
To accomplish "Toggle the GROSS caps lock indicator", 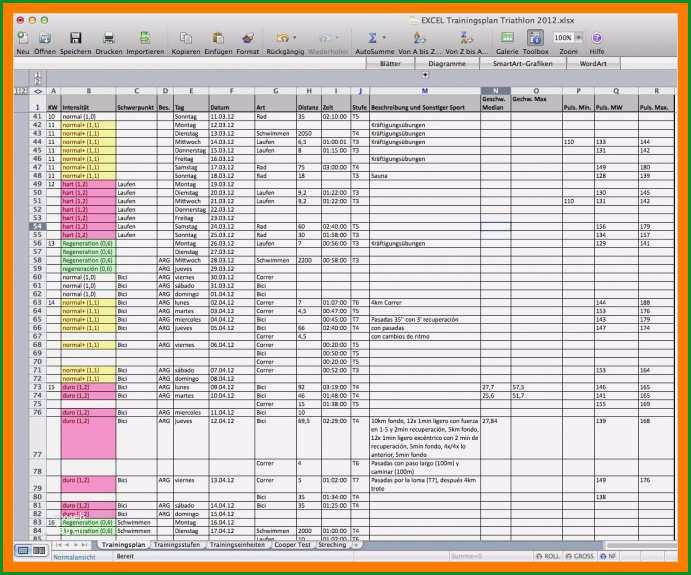I will [580, 556].
